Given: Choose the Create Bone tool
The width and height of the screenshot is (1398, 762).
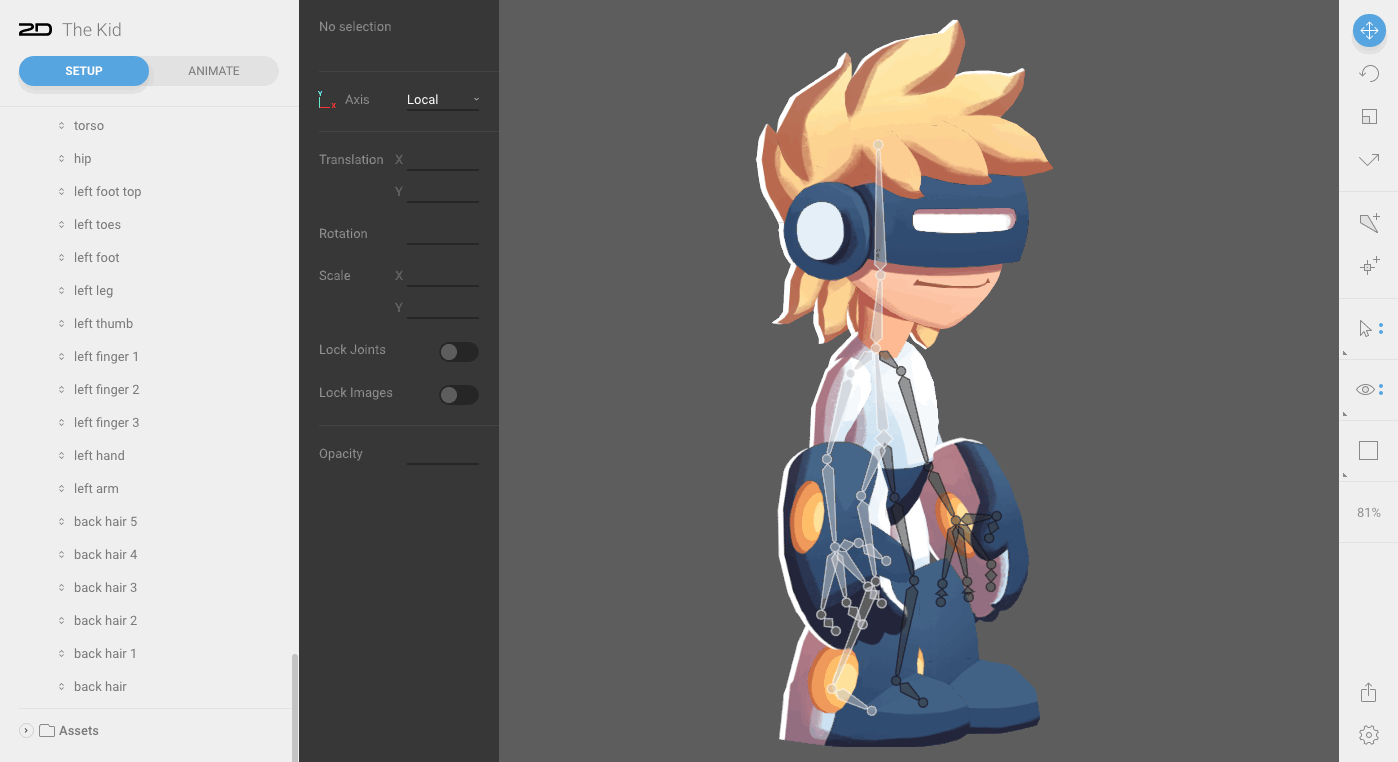Looking at the screenshot, I should [1369, 222].
